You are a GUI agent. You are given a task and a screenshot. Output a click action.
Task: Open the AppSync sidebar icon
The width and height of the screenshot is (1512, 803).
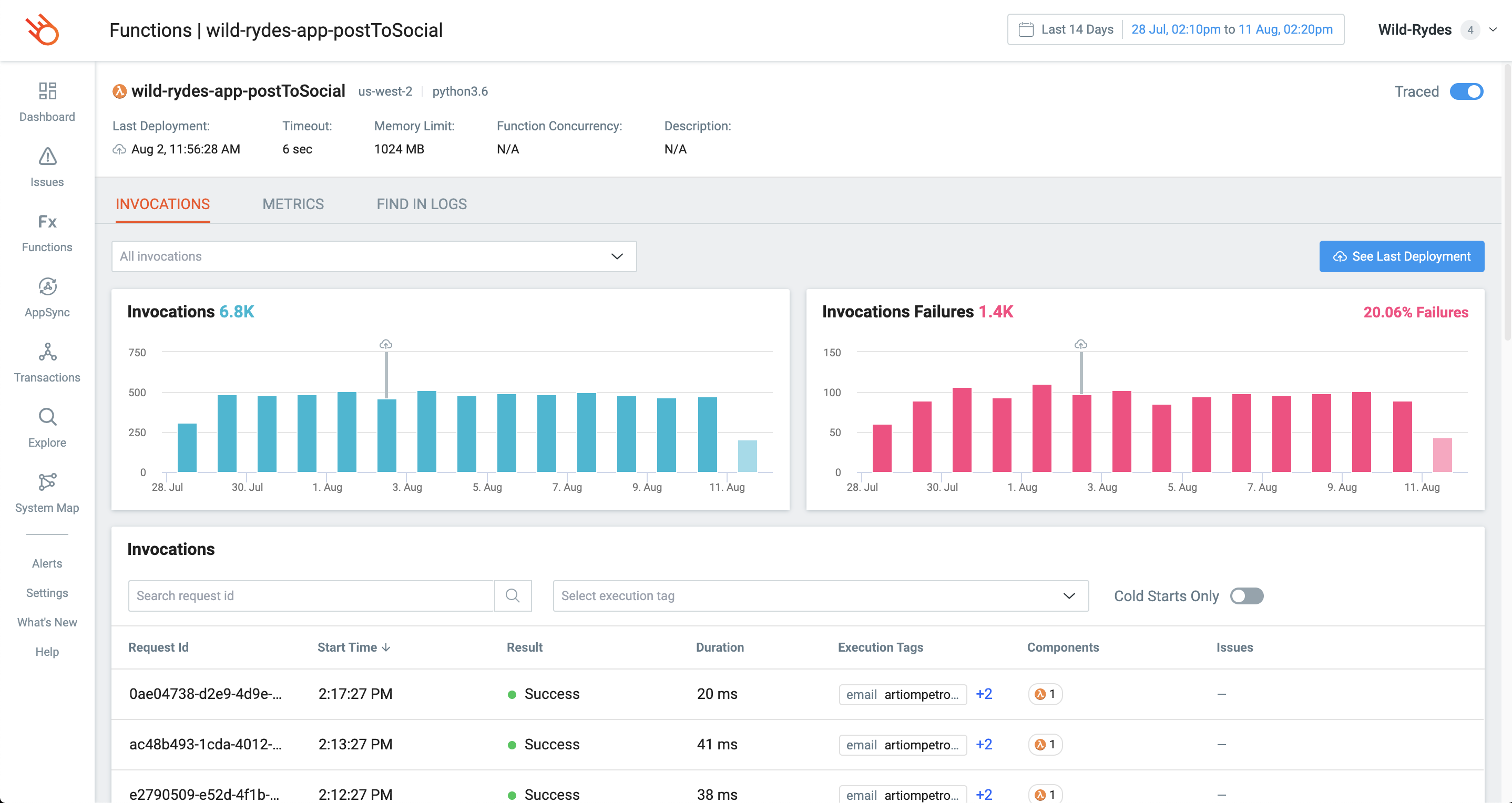coord(47,287)
